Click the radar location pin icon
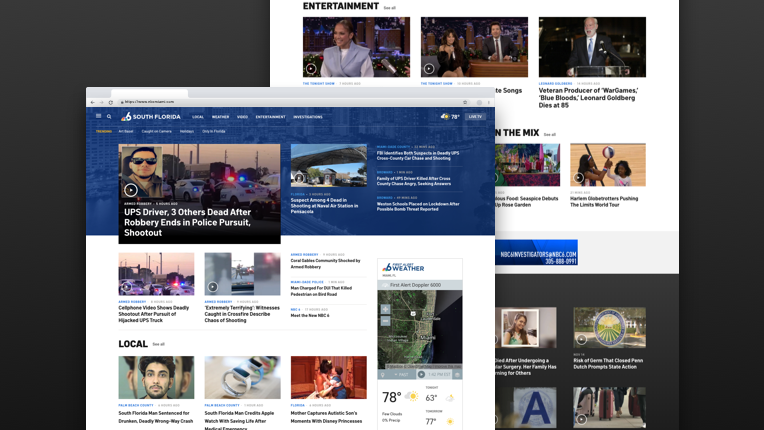This screenshot has width=764, height=430. pyautogui.click(x=383, y=374)
